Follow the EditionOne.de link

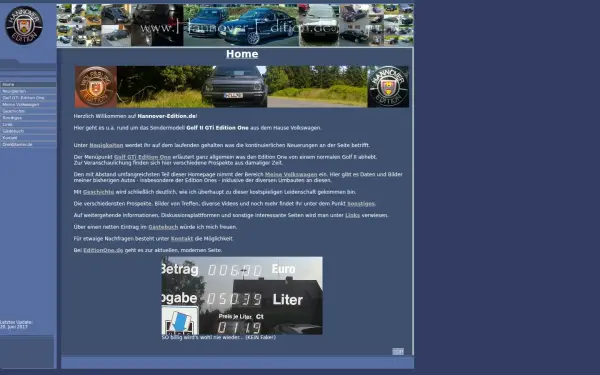click(x=103, y=250)
